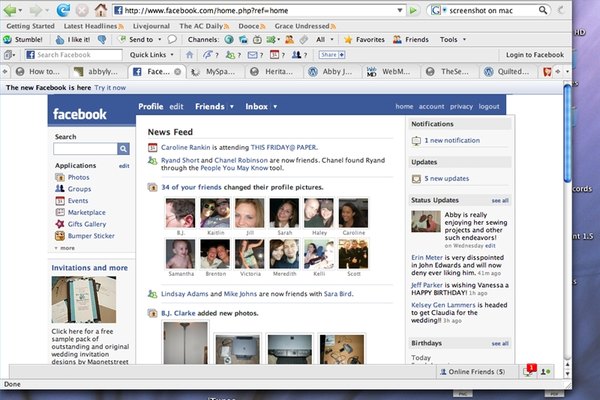Open Caroline Rankin's profile link
The height and width of the screenshot is (400, 600).
point(186,147)
